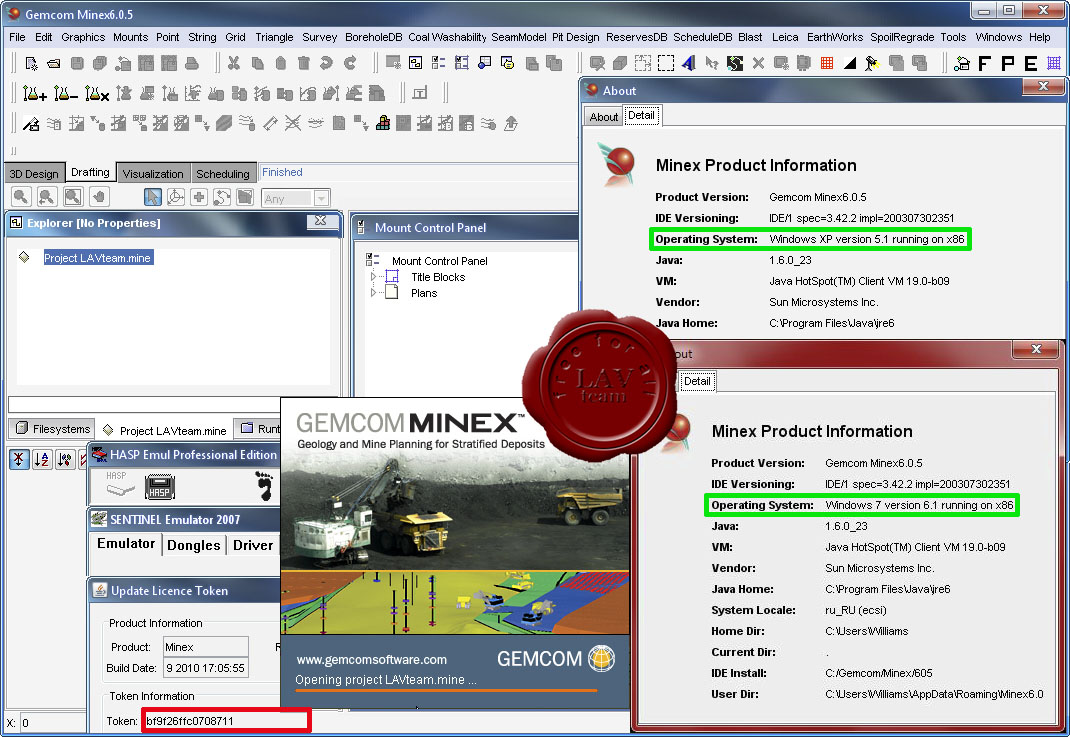The image size is (1070, 737).
Task: Click Build Date field value
Action: point(205,668)
